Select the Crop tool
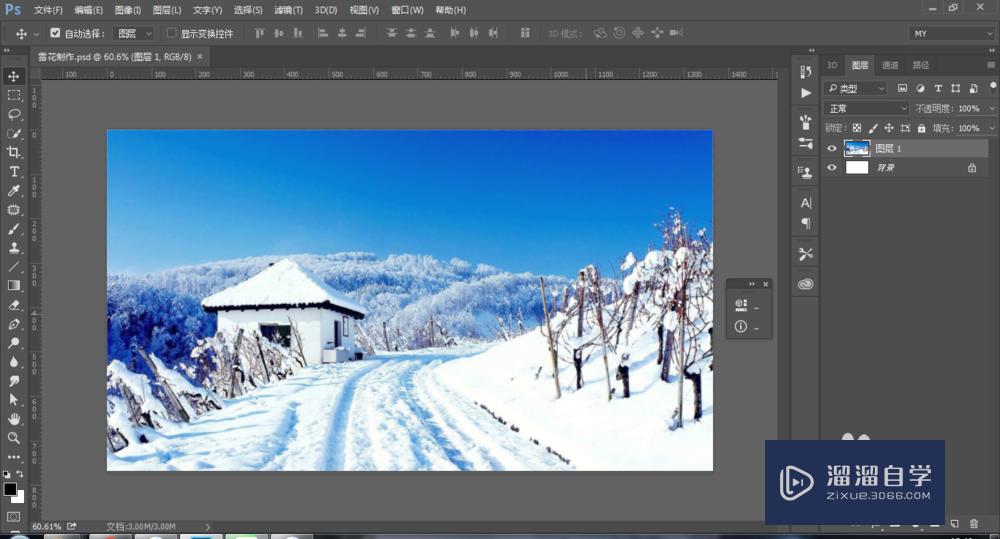Viewport: 1000px width, 539px height. pos(13,152)
